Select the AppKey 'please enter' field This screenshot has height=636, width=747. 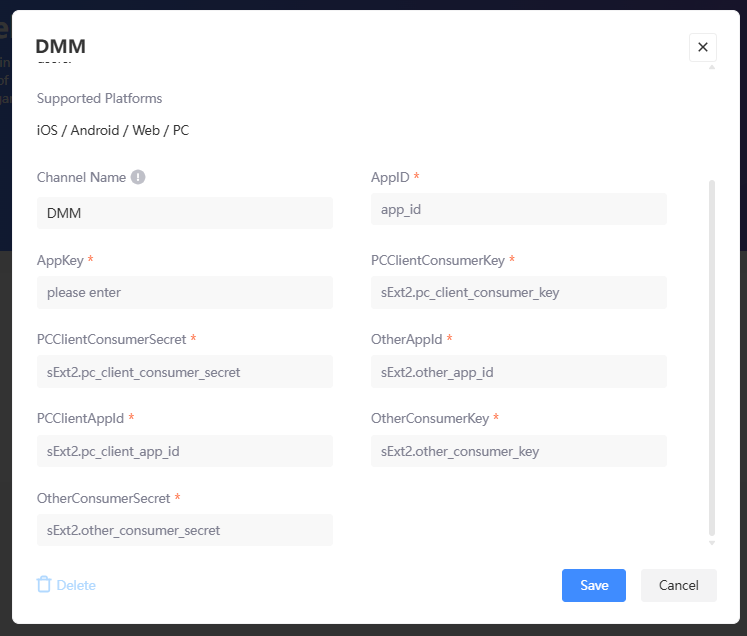(x=184, y=293)
